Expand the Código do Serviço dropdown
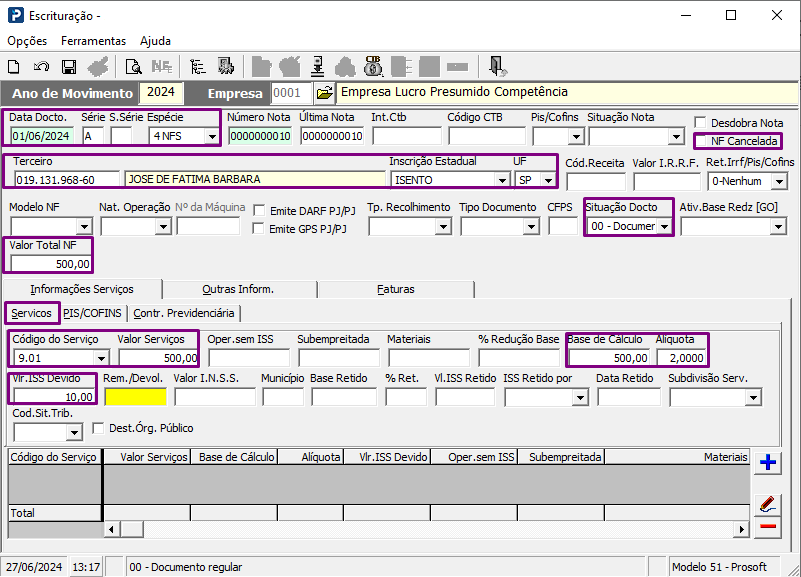Image resolution: width=801 pixels, height=577 pixels. (x=100, y=358)
